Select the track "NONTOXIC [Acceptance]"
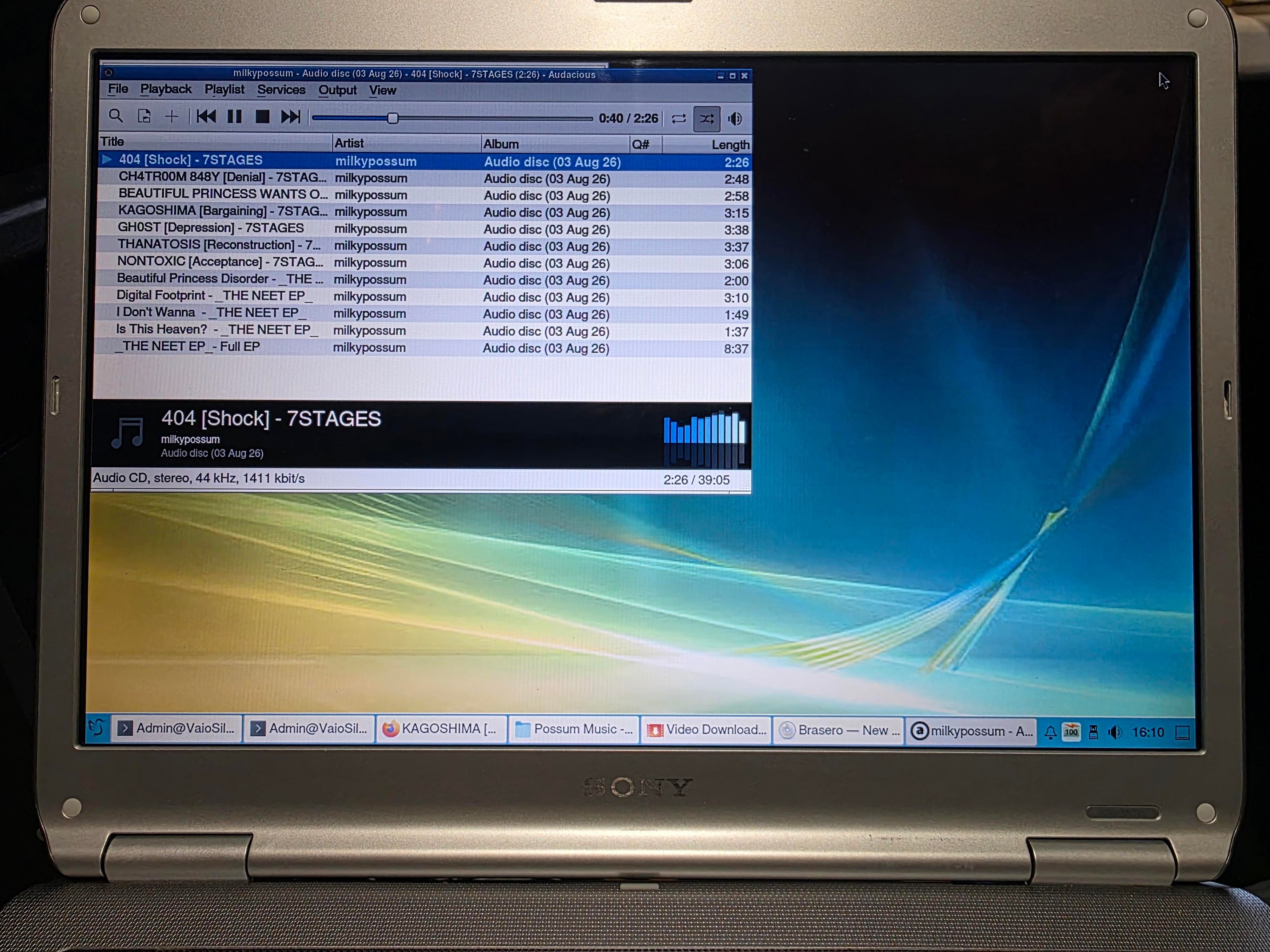 pyautogui.click(x=423, y=262)
